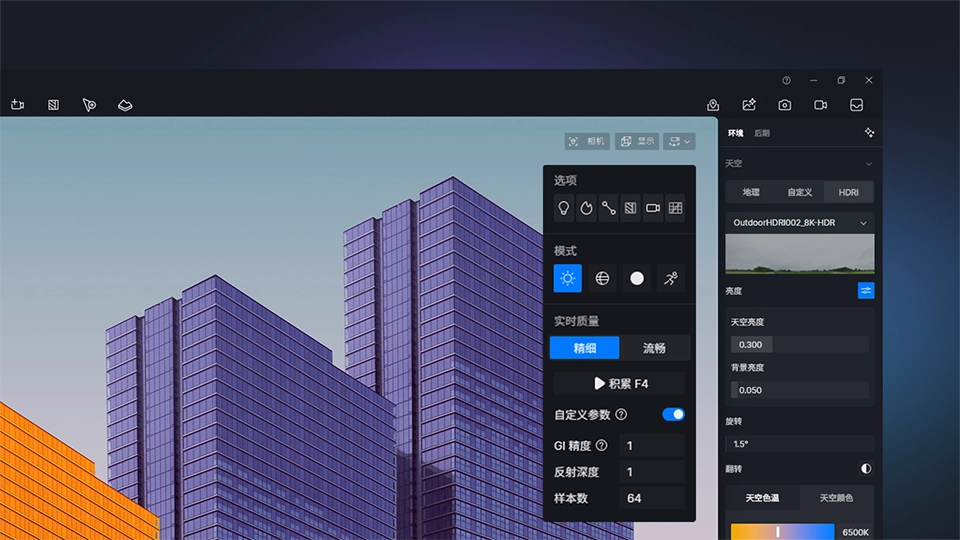
Task: Click the light bulb option icon
Action: 564,208
